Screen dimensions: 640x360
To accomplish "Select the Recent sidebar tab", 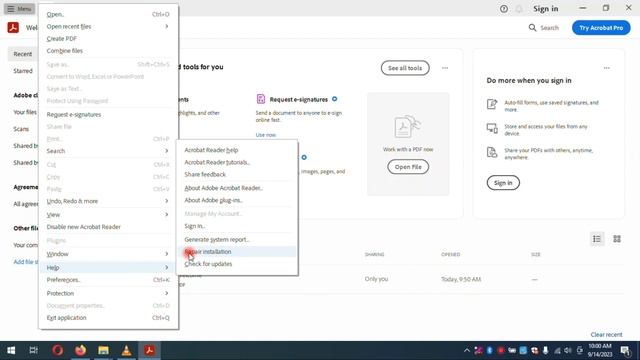I will pyautogui.click(x=23, y=54).
